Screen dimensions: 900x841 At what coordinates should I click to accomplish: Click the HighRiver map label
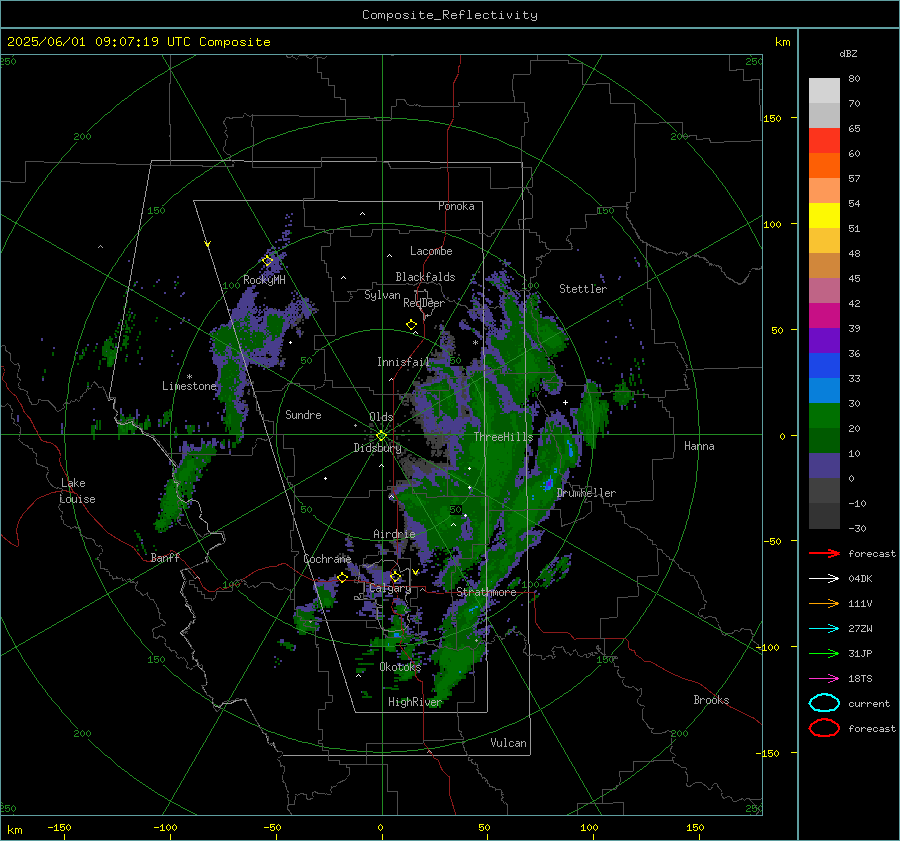coord(415,702)
